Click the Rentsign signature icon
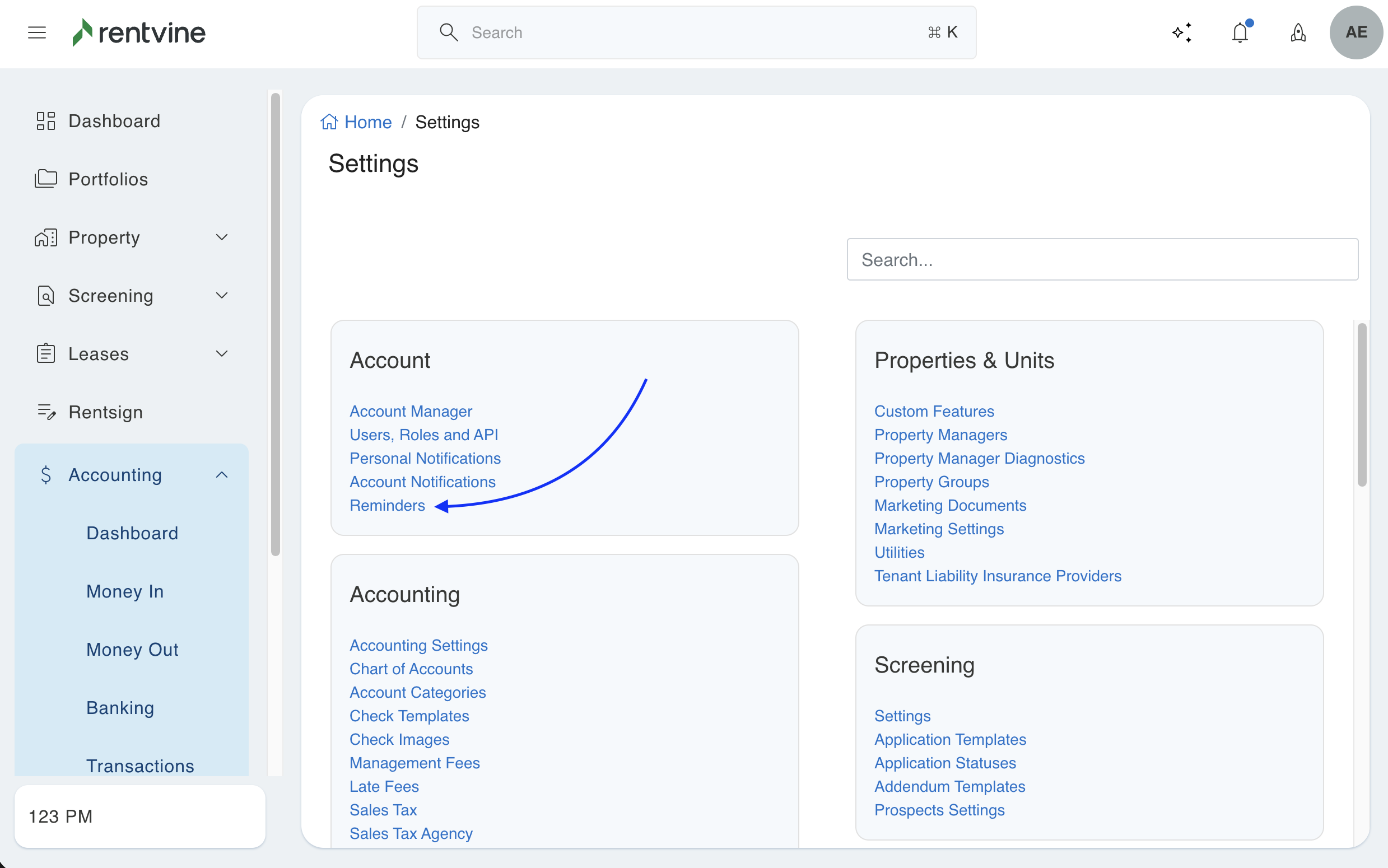 (x=45, y=412)
